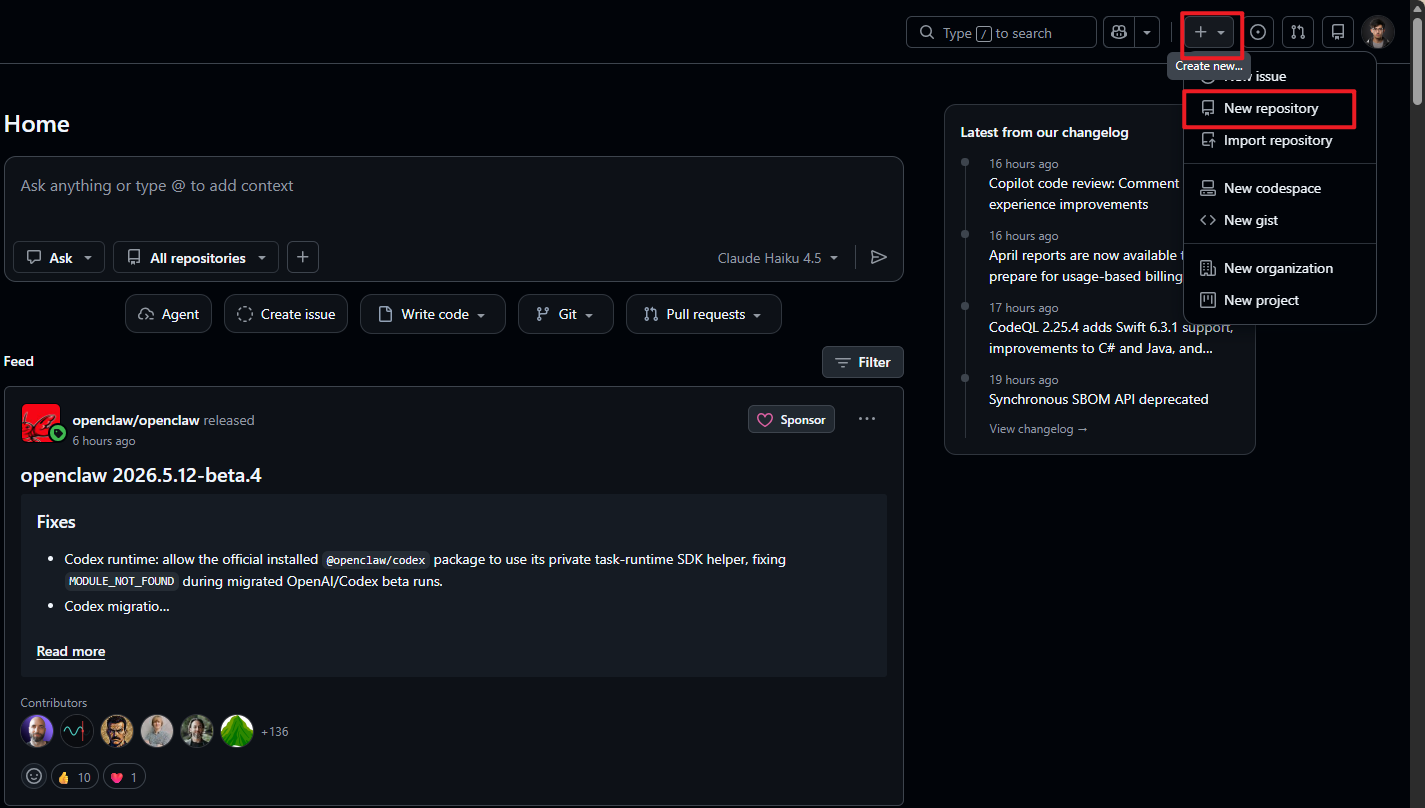The height and width of the screenshot is (808, 1425).
Task: Click the 'Latest from our changelog' heading
Action: [1044, 132]
